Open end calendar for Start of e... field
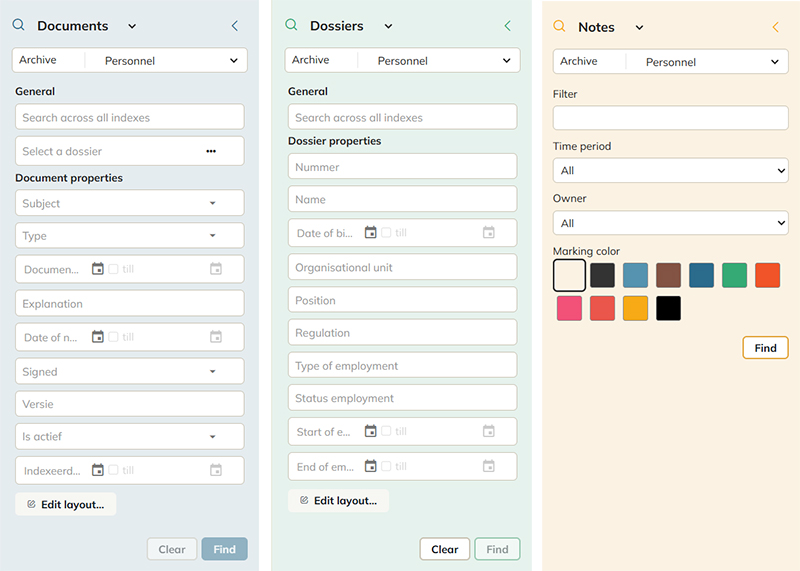 (x=489, y=431)
